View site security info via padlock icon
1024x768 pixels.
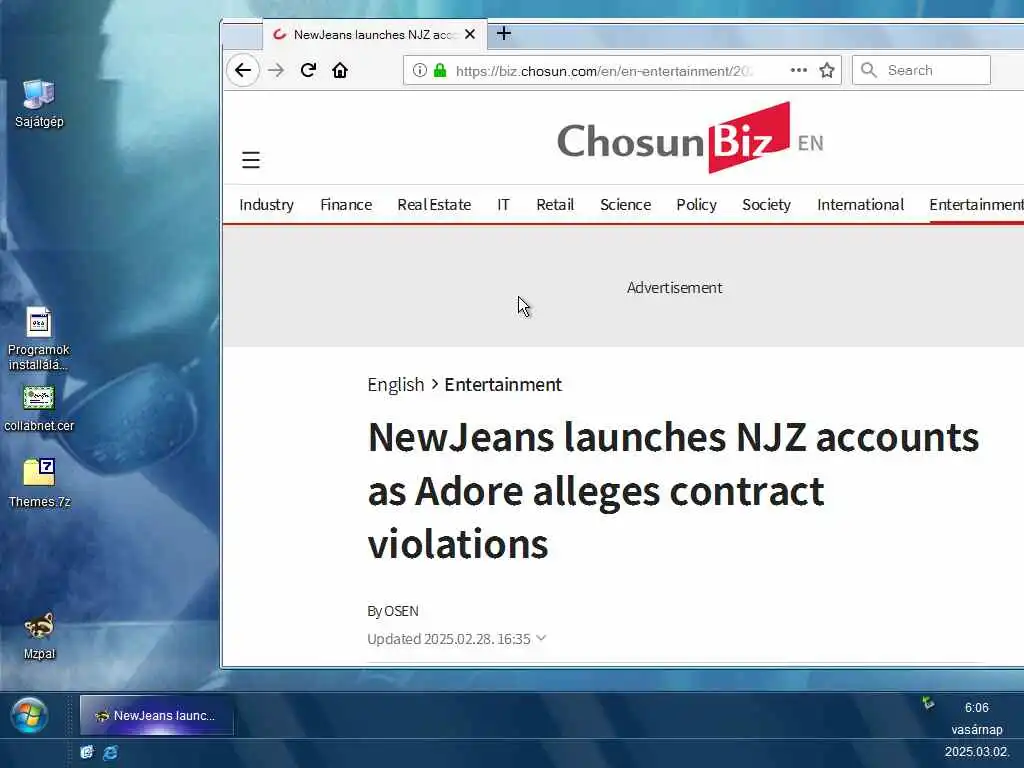click(x=440, y=70)
